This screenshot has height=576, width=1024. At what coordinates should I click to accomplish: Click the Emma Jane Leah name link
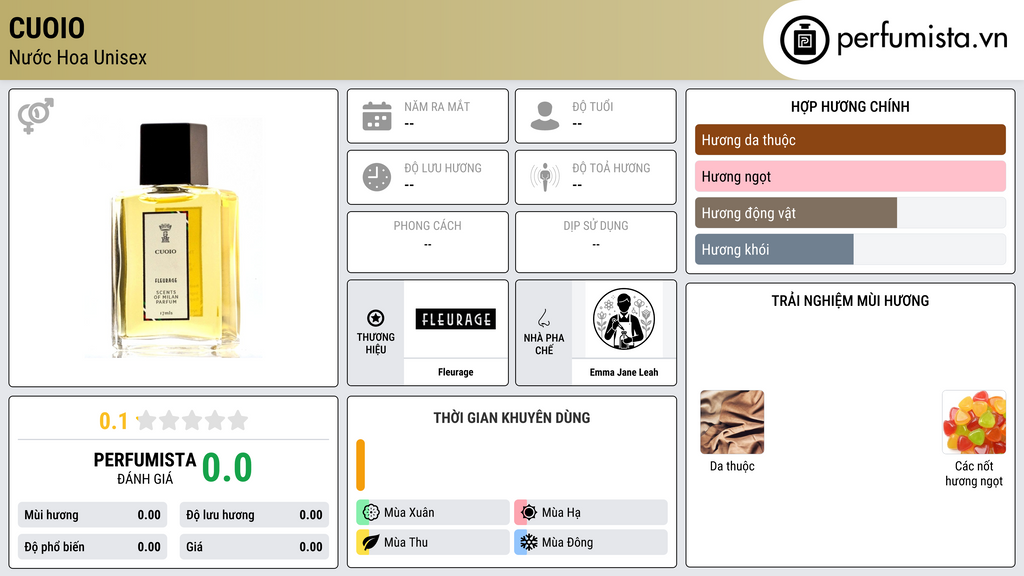(x=624, y=372)
